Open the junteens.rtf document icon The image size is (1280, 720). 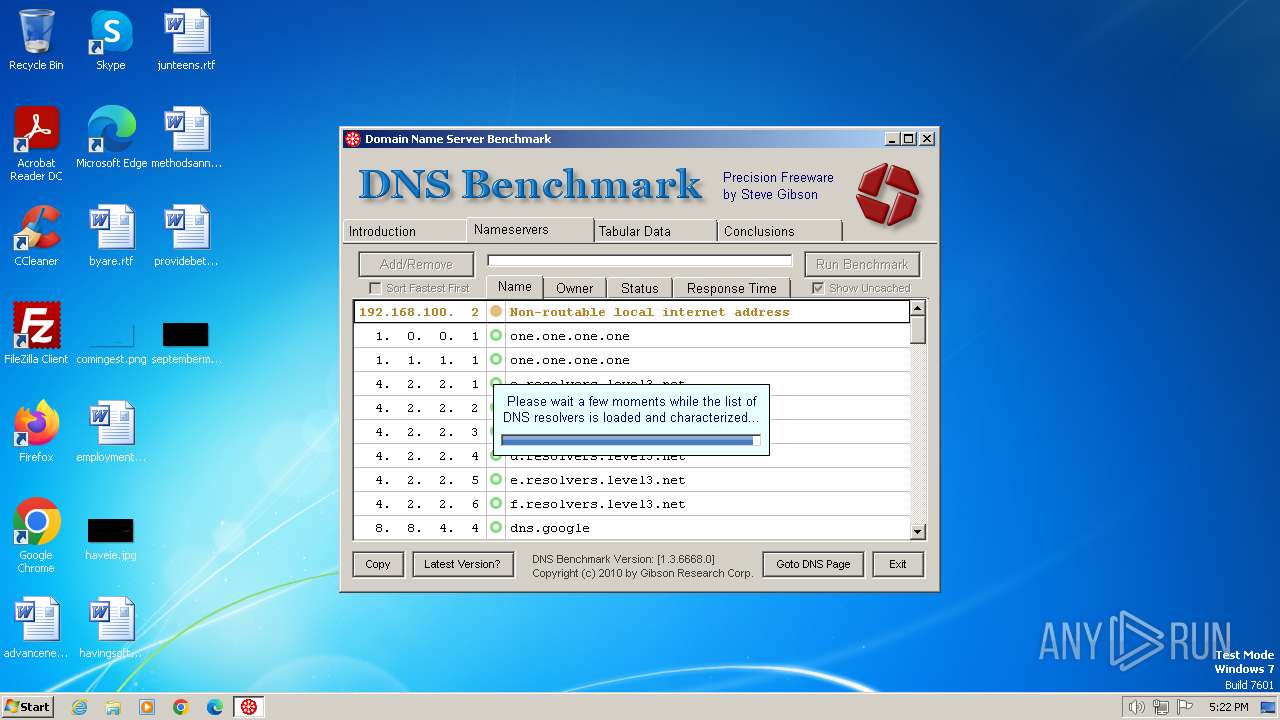186,40
